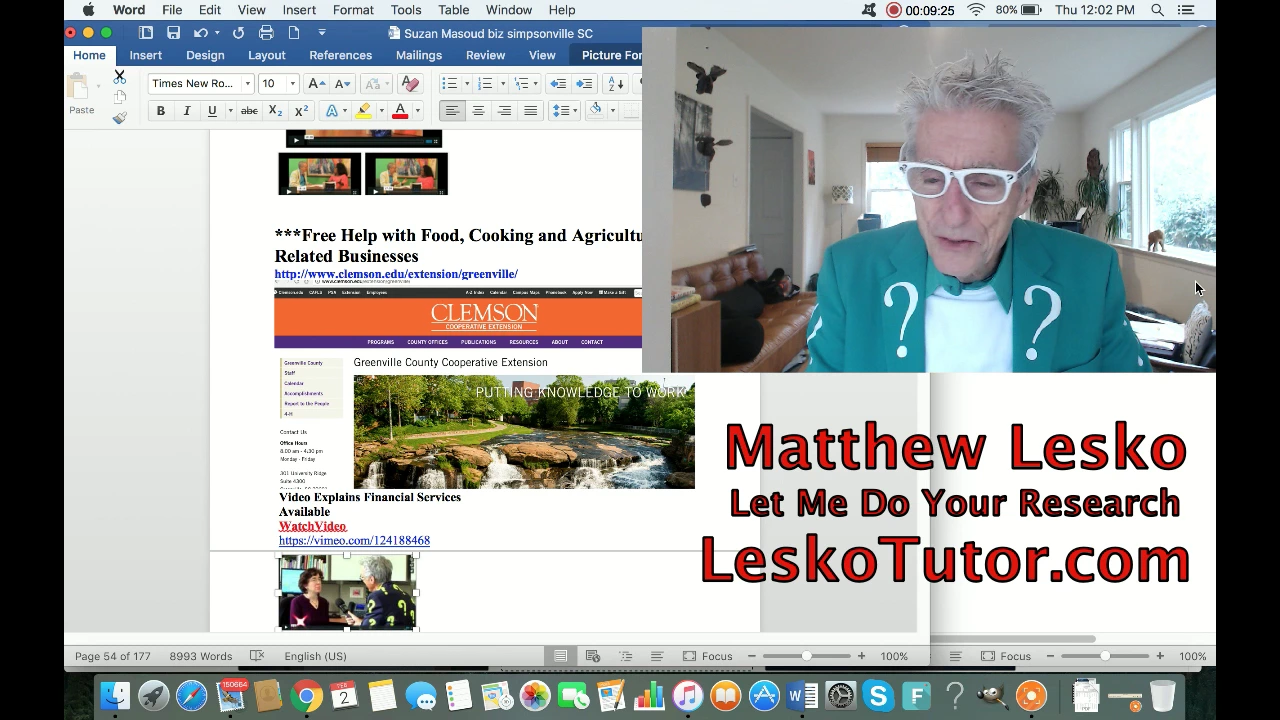Click the Decrease Indent icon
The width and height of the screenshot is (1280, 720).
(x=558, y=84)
